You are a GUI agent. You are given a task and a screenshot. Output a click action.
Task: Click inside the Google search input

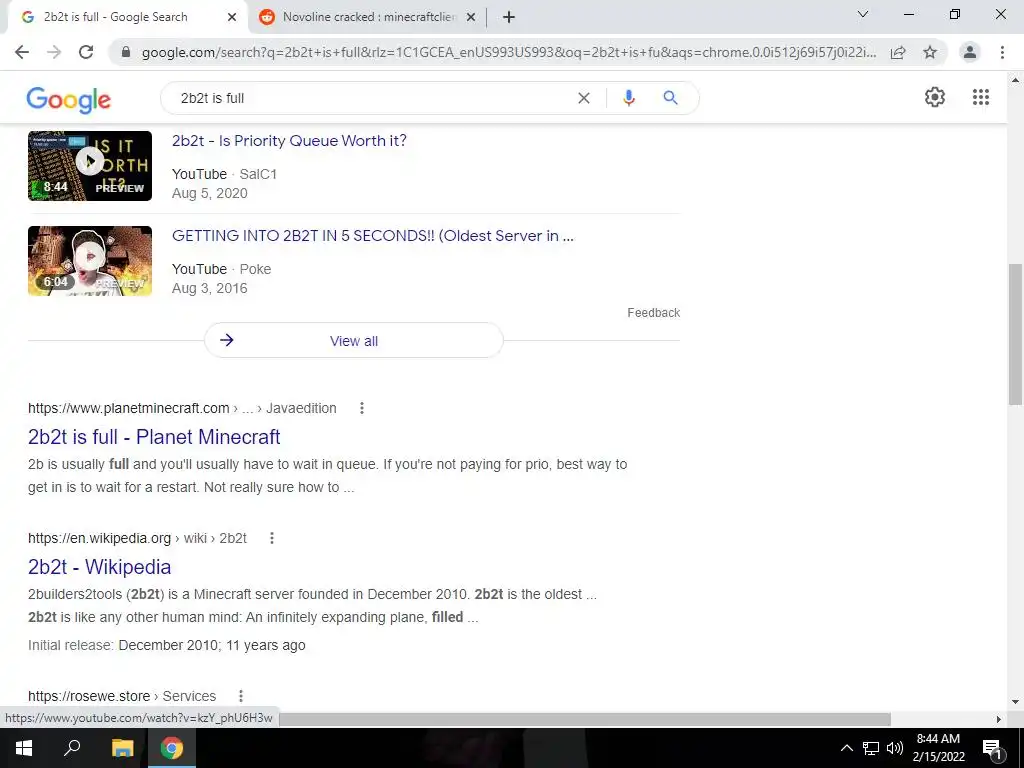pos(372,98)
